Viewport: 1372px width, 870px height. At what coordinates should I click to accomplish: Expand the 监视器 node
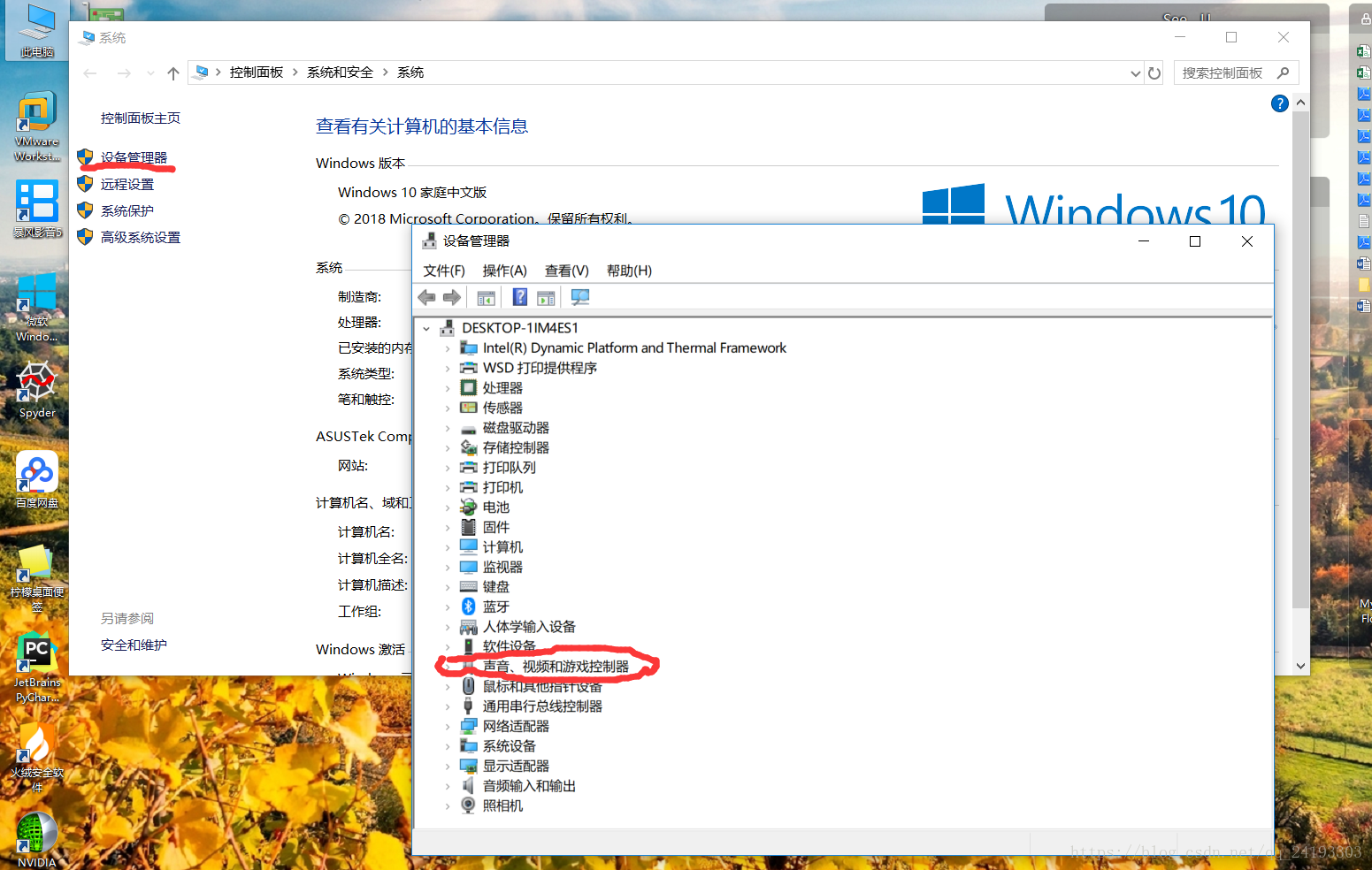(448, 567)
